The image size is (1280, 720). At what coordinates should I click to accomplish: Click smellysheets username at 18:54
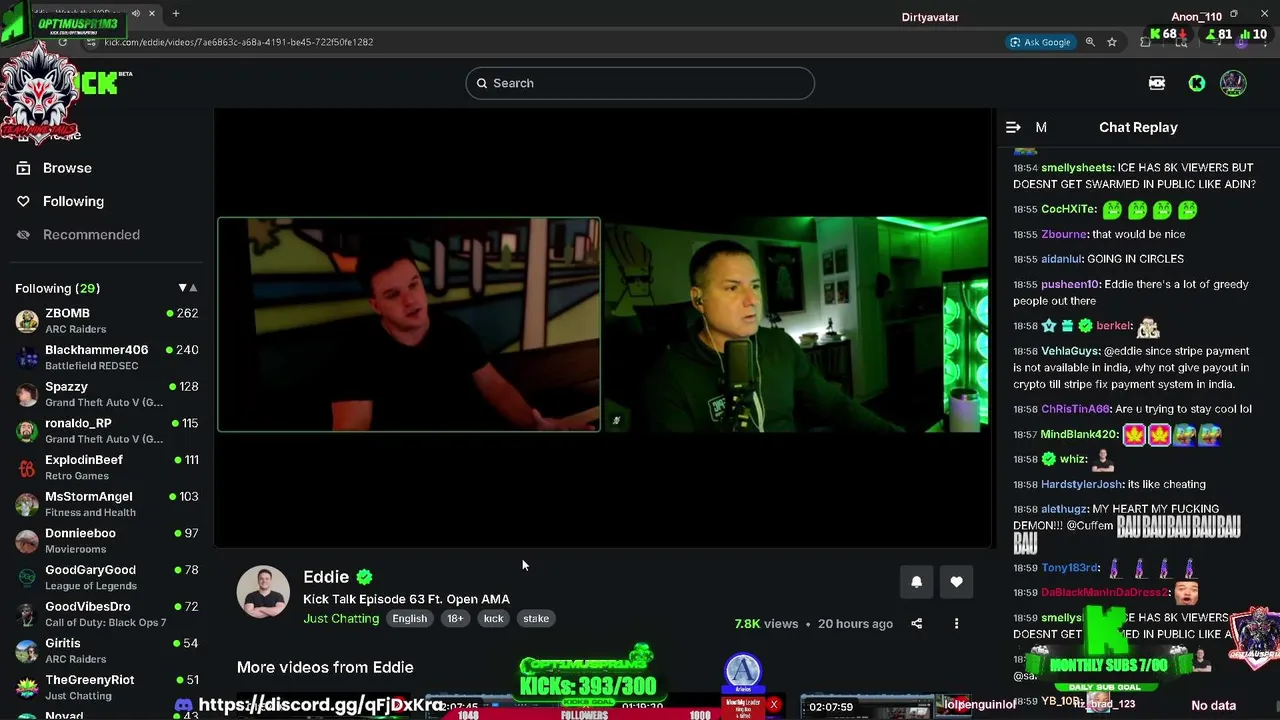[x=1077, y=168]
